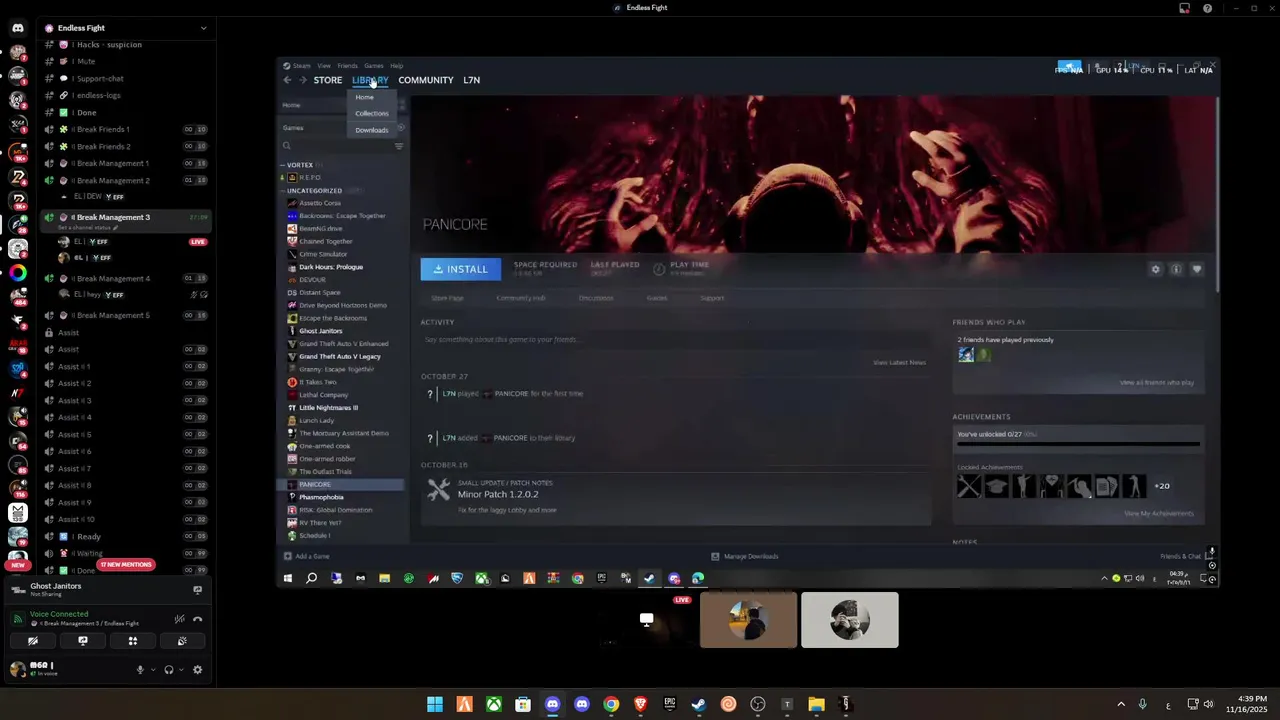Image resolution: width=1280 pixels, height=720 pixels.
Task: Open Steam View menu
Action: click(x=324, y=66)
